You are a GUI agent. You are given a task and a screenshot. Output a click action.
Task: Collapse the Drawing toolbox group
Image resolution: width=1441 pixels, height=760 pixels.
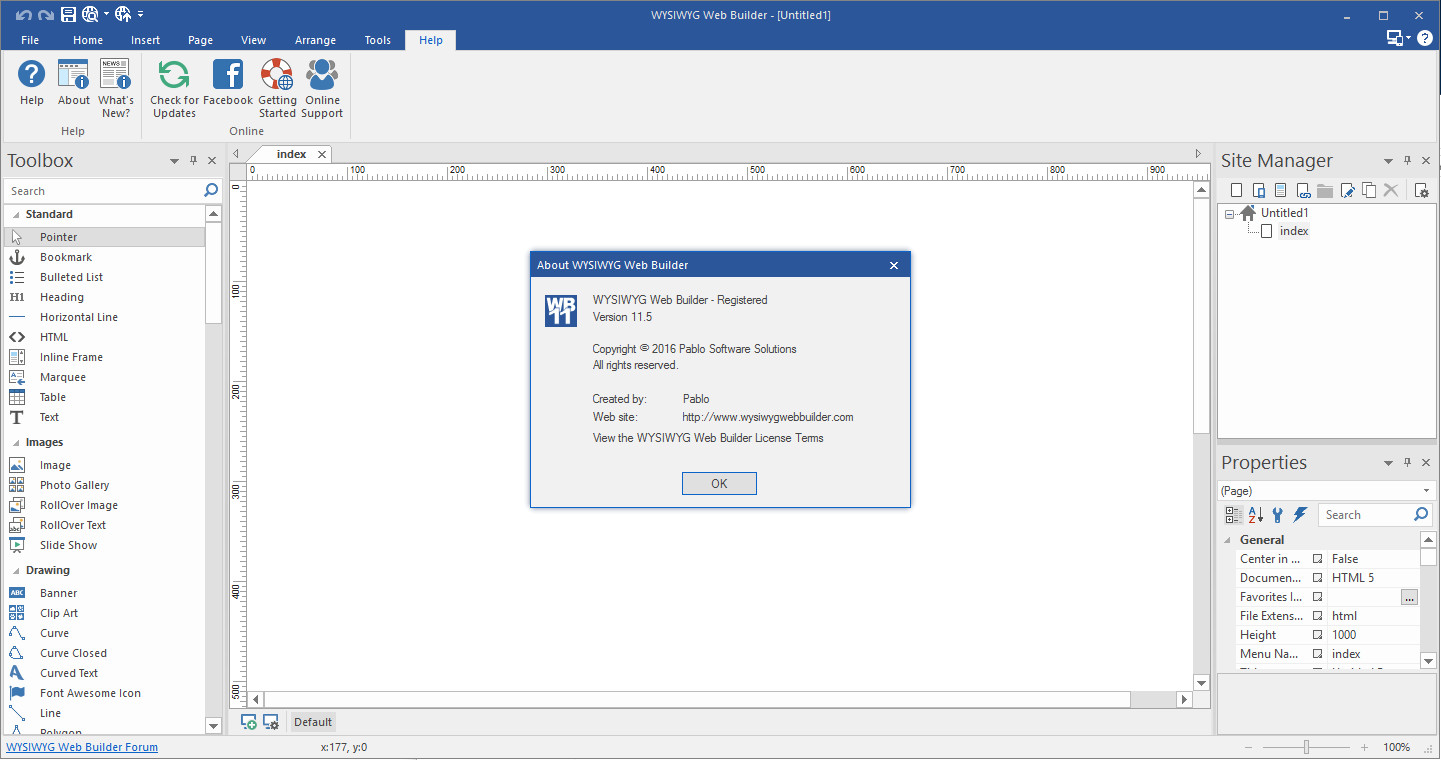pos(15,570)
